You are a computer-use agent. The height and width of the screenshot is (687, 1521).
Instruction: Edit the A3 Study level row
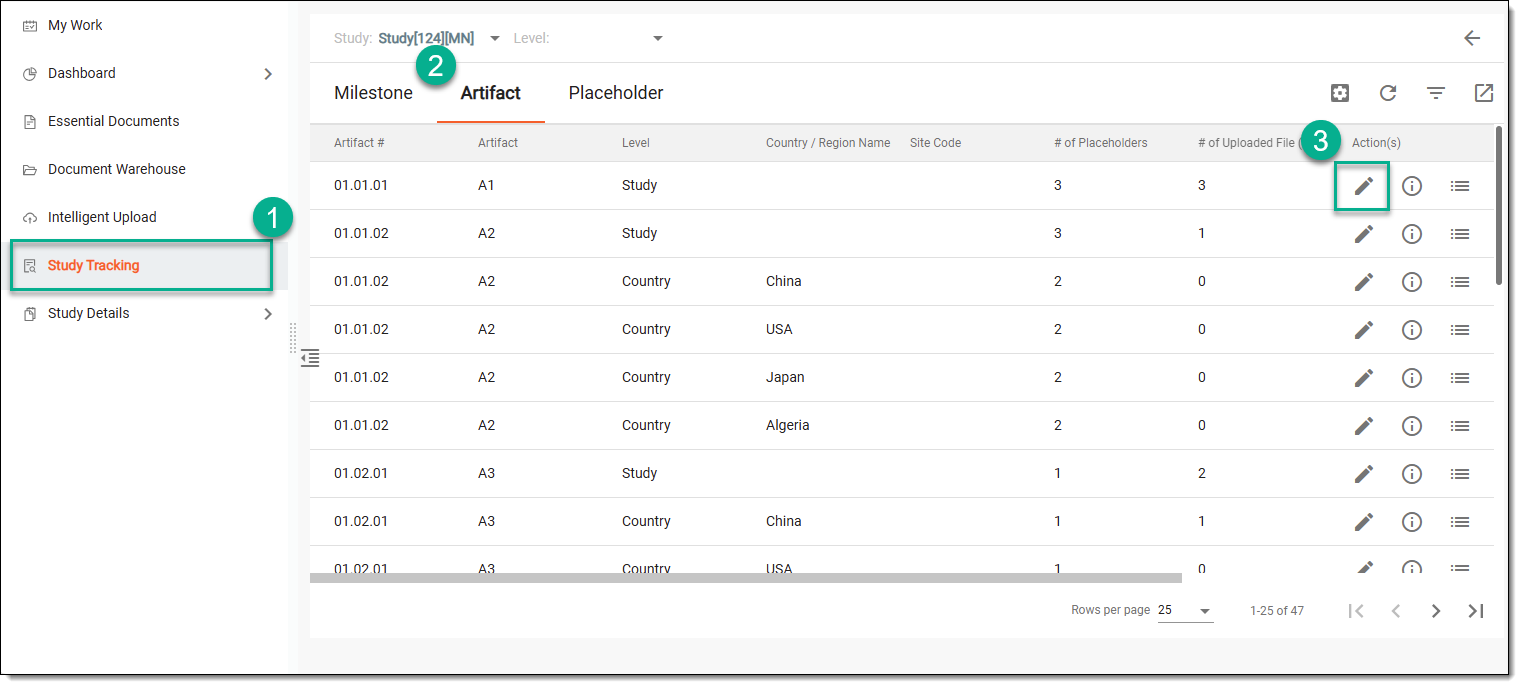pos(1363,474)
